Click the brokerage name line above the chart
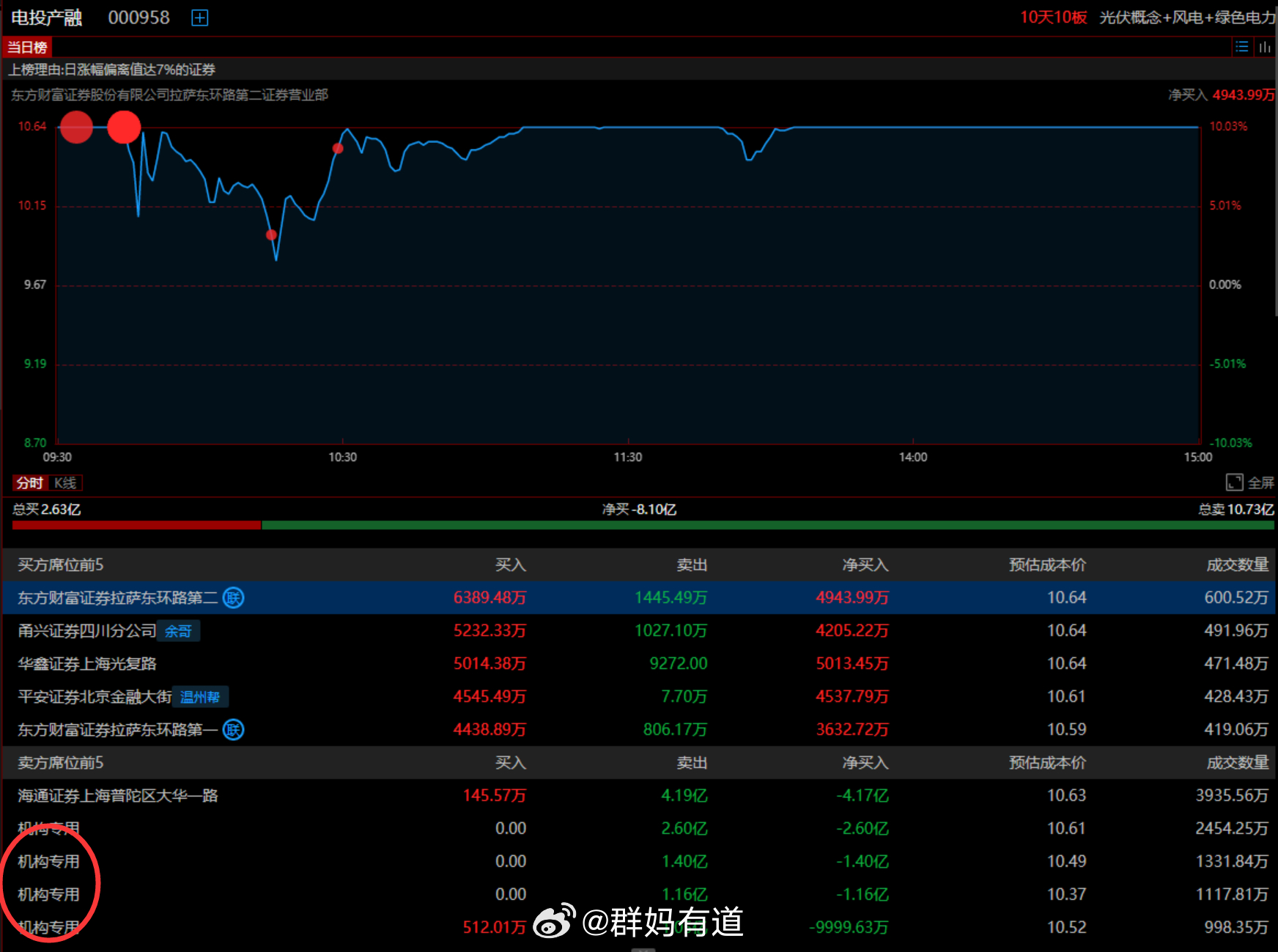Screen dimensions: 1278x952 [x=169, y=95]
